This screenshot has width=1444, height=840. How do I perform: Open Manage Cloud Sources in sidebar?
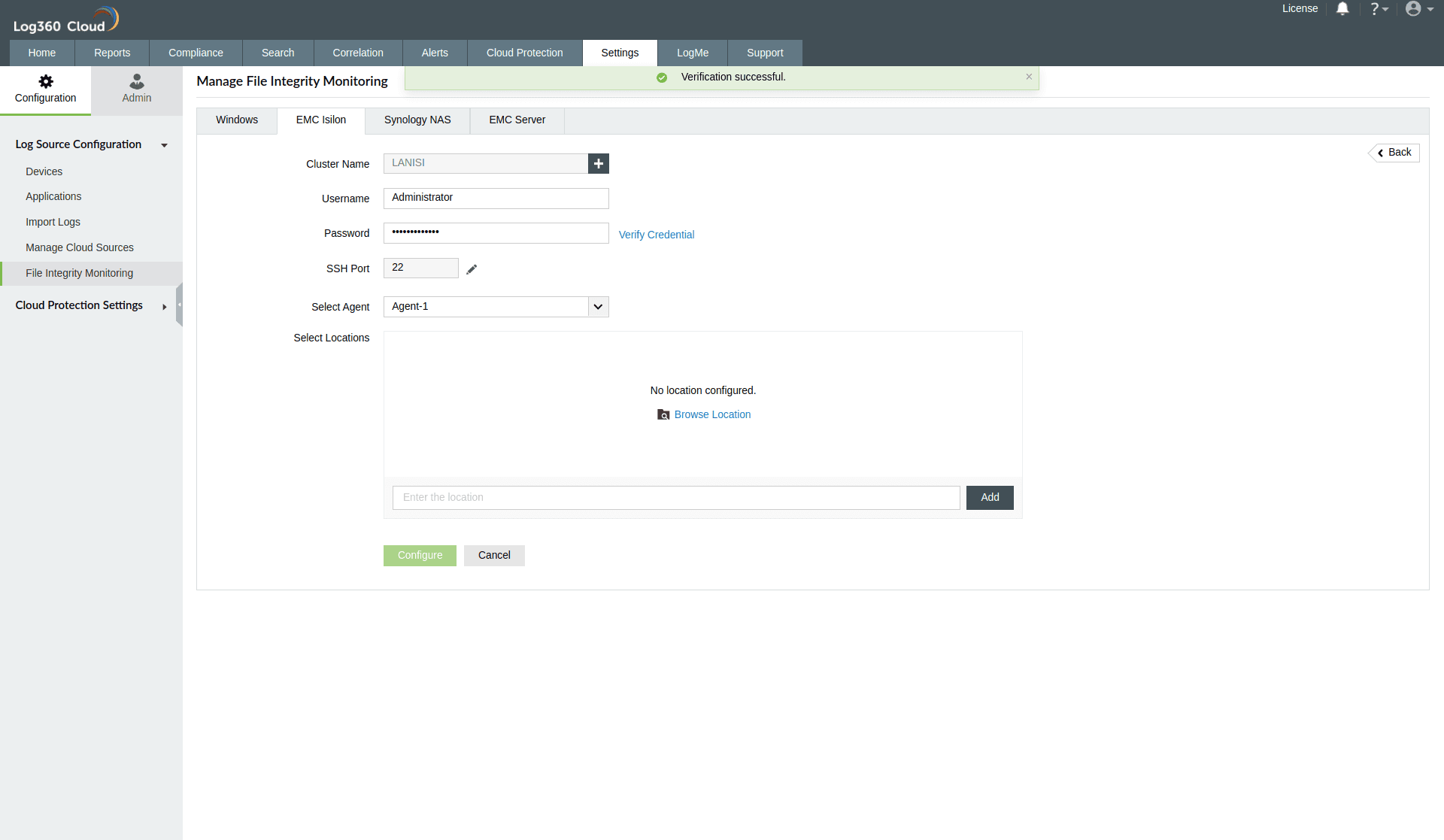[x=80, y=247]
